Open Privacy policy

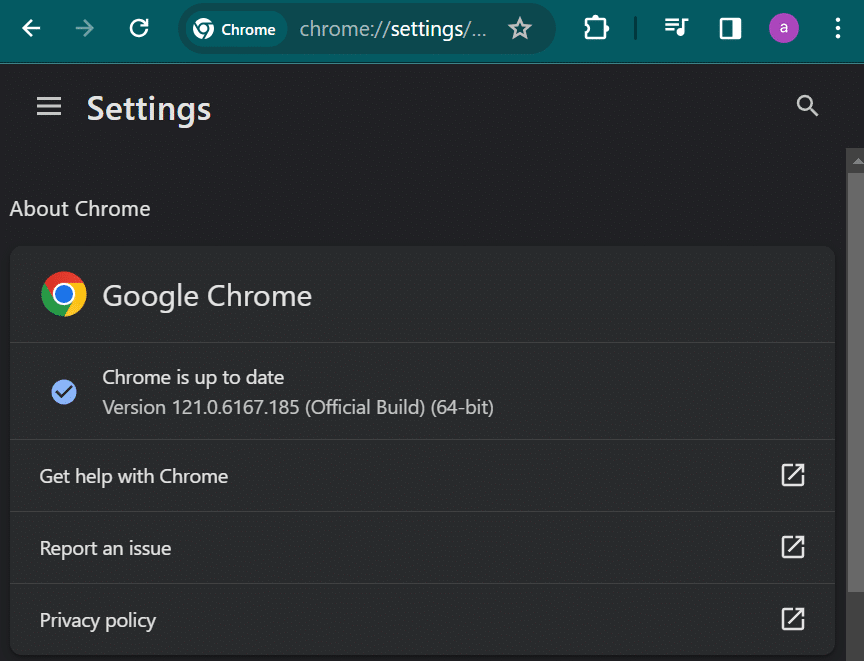pos(422,620)
